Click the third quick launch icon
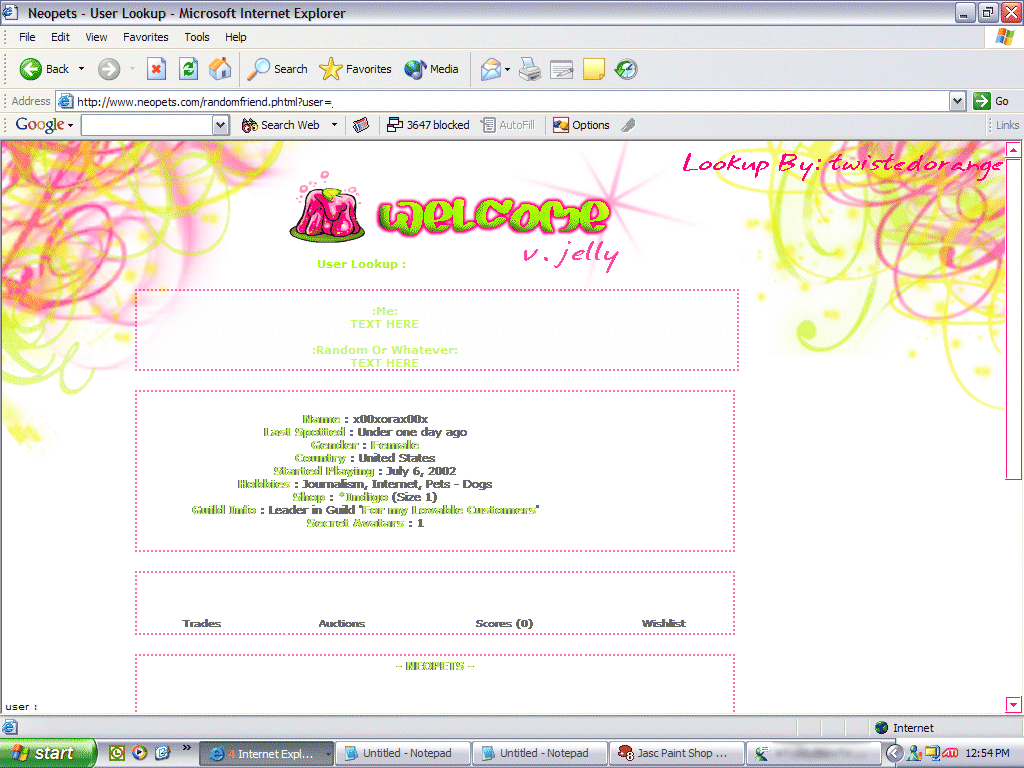Screen dimensions: 1024x768 pyautogui.click(x=162, y=753)
